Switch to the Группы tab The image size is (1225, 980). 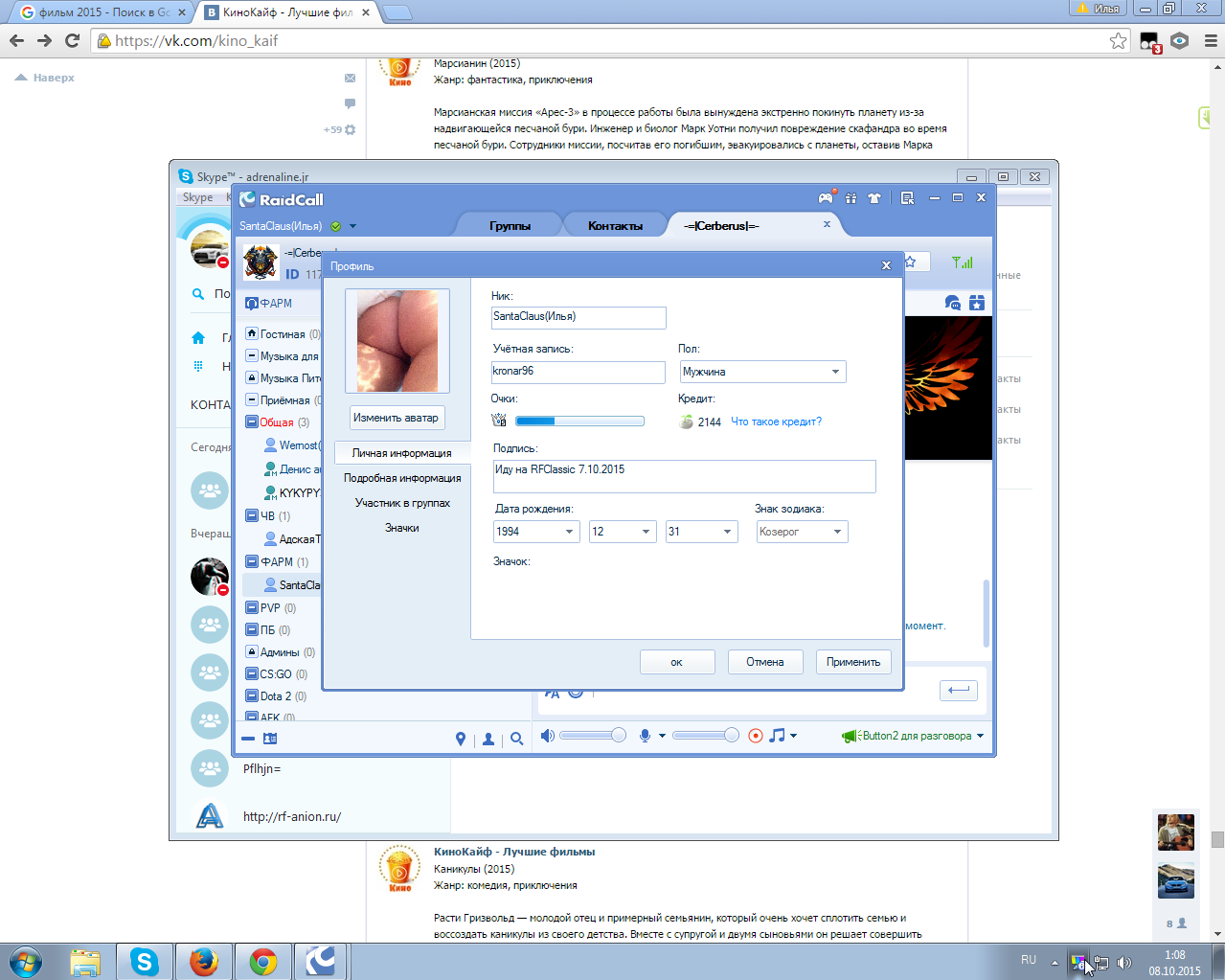[510, 226]
